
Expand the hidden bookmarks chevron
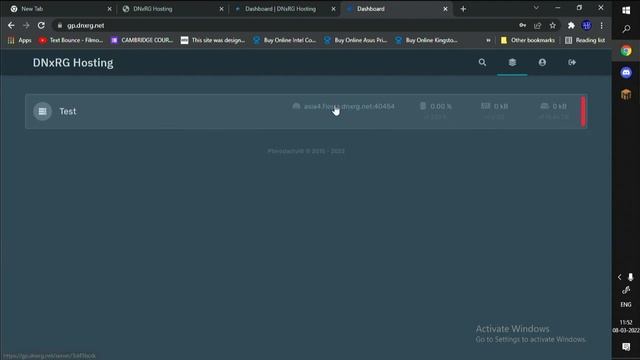pyautogui.click(x=488, y=40)
